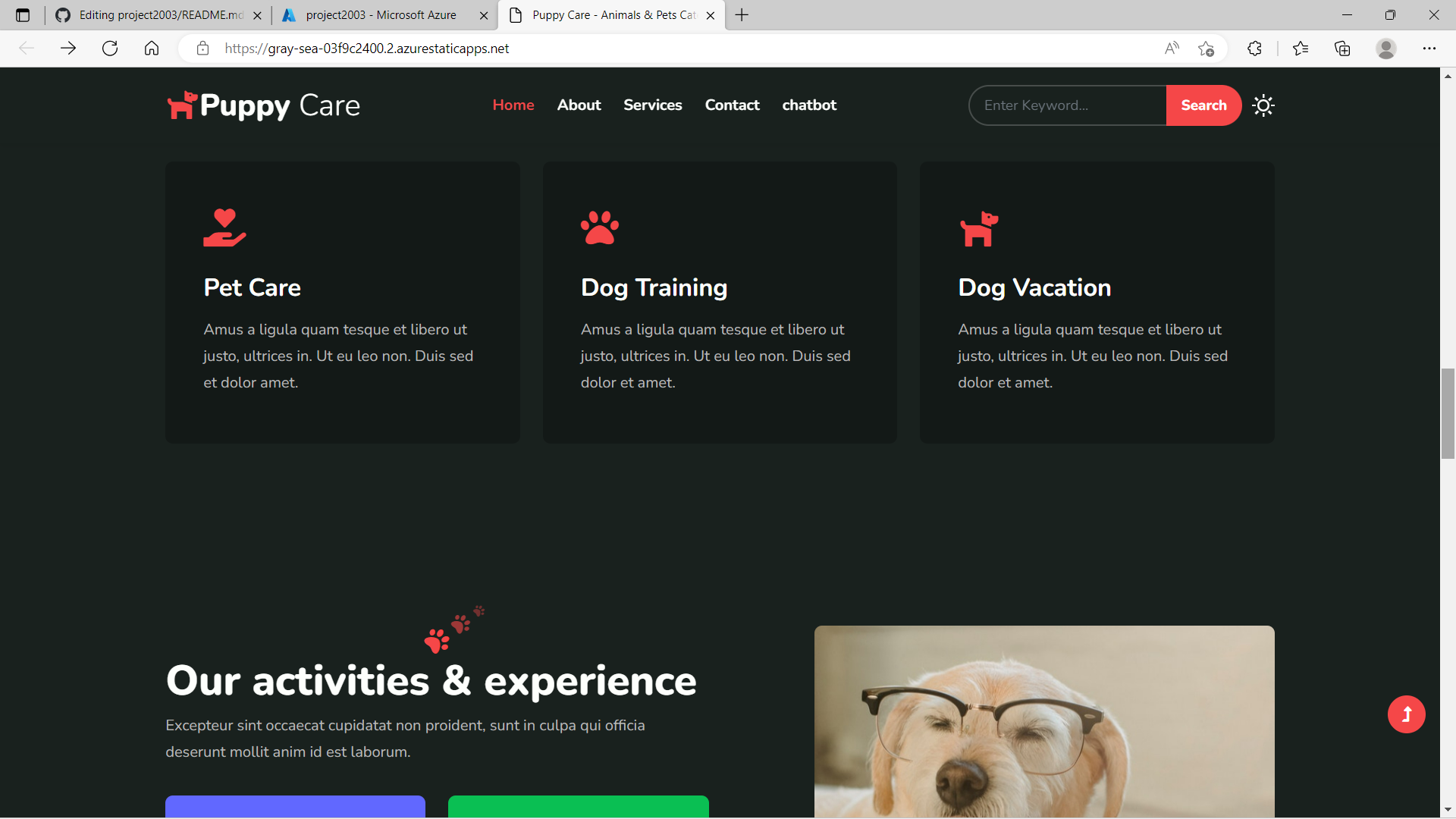Click inside the Enter Keyword search field
Screen dimensions: 1456x819
1062,105
